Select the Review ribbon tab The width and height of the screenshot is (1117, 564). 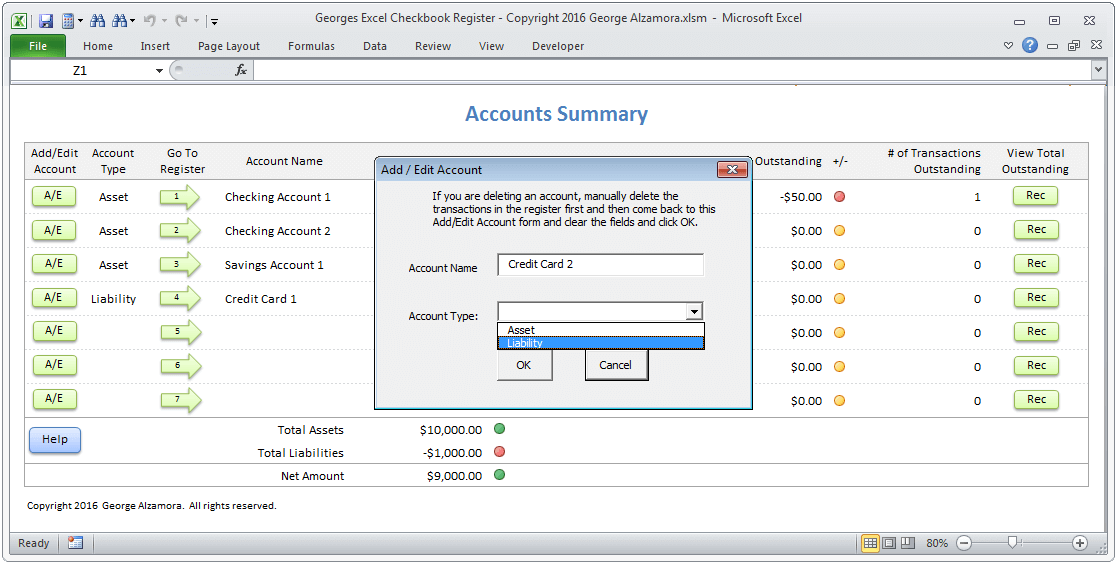[x=433, y=46]
